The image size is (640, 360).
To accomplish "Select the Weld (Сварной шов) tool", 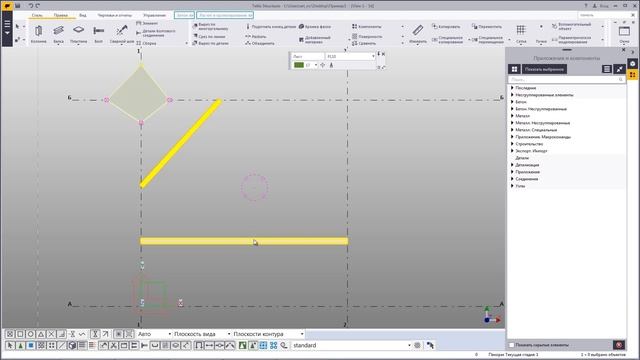I will coord(122,33).
